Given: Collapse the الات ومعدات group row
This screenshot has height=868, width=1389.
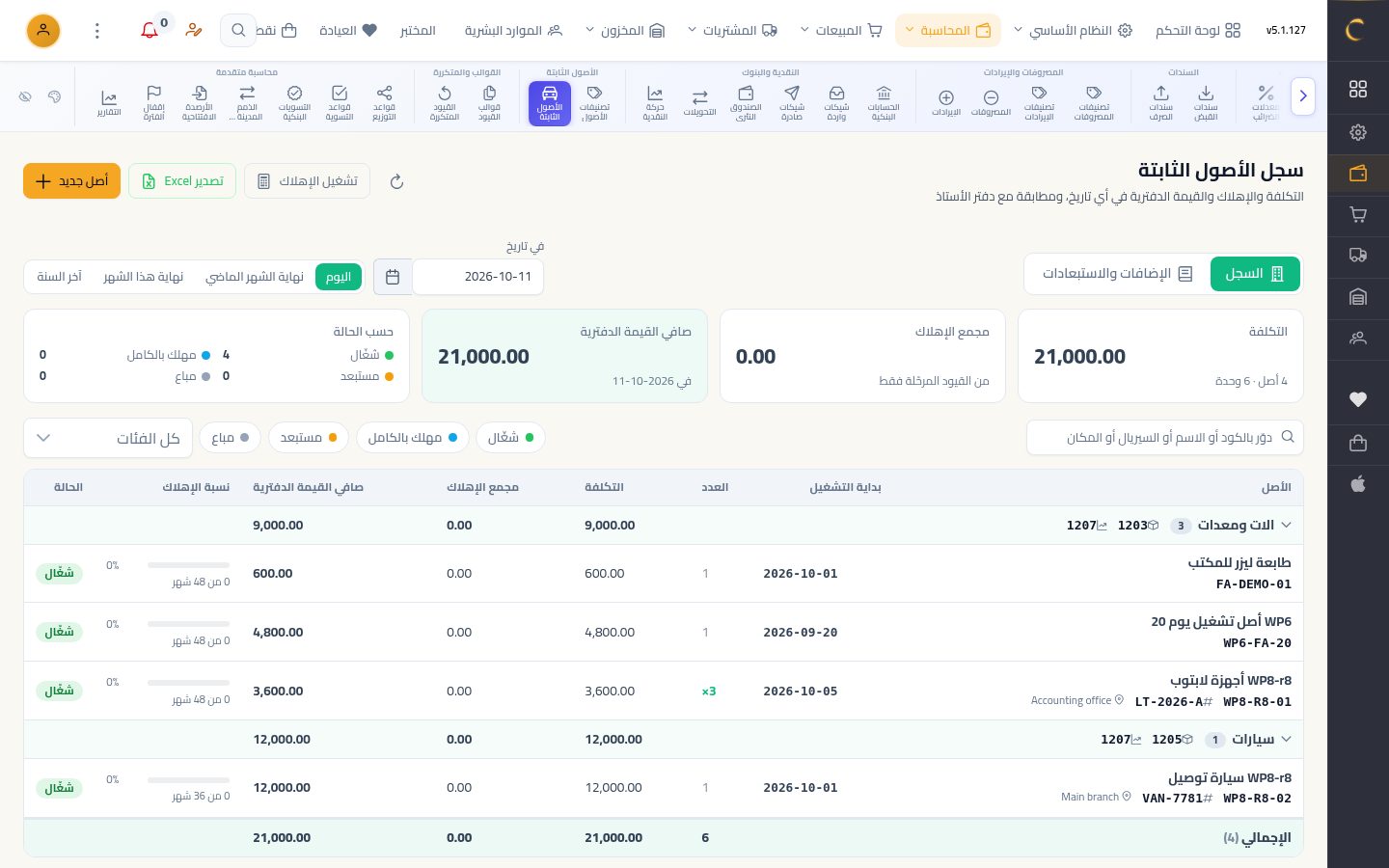Looking at the screenshot, I should pyautogui.click(x=1285, y=526).
